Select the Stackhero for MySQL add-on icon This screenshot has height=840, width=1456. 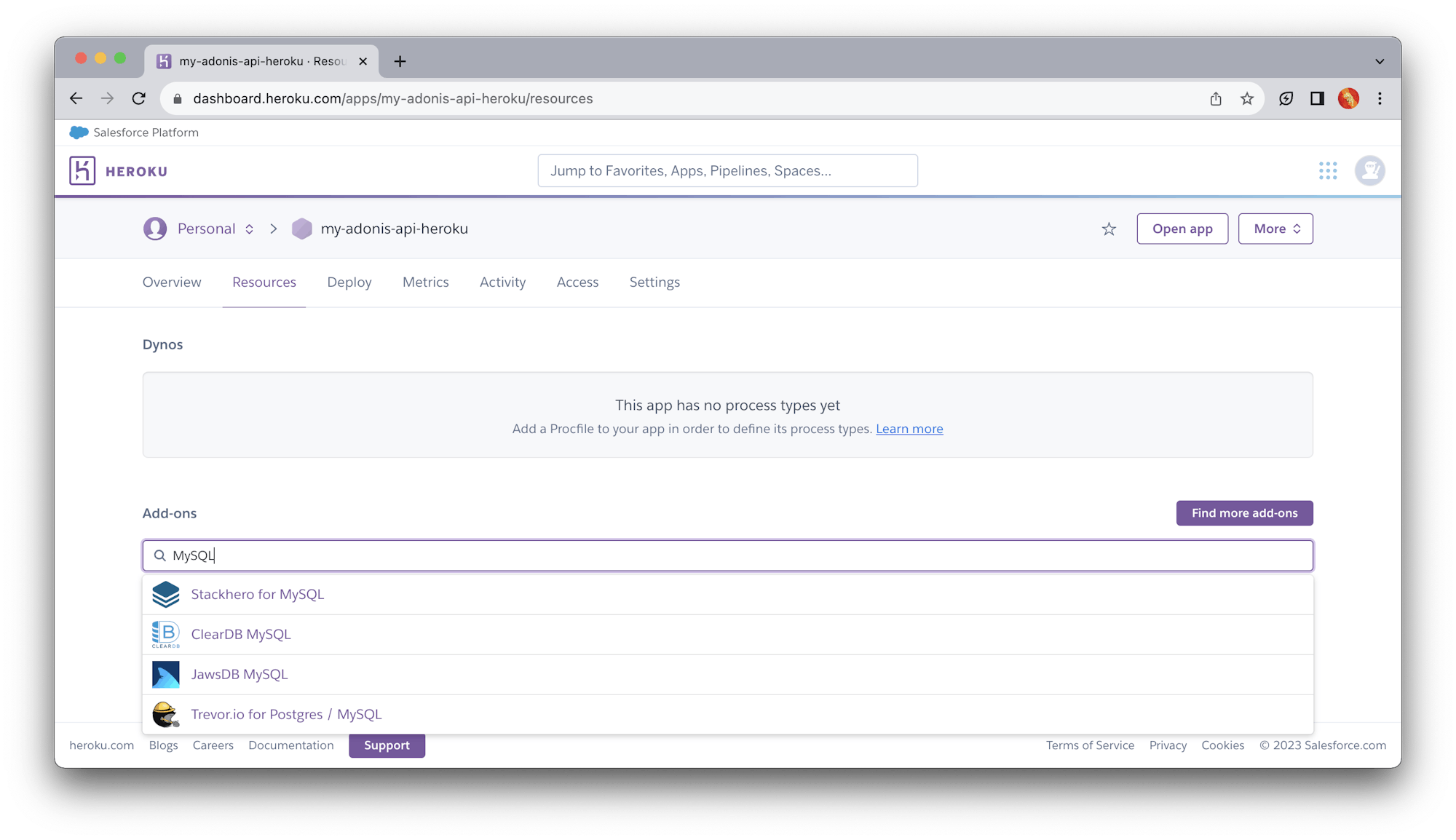click(x=165, y=594)
